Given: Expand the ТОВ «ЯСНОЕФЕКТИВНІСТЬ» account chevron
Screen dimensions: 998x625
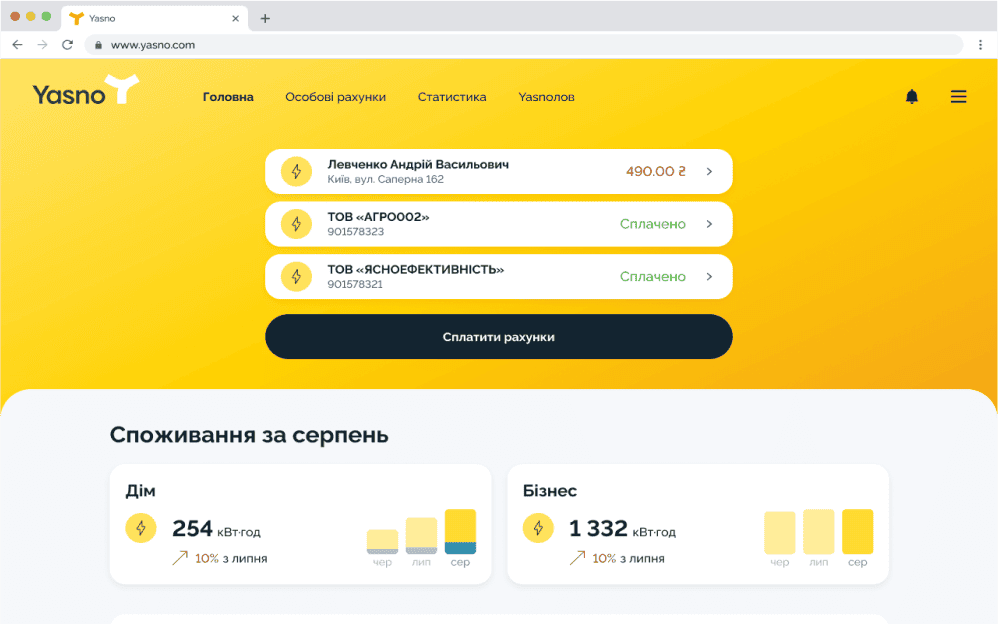Looking at the screenshot, I should [x=709, y=277].
